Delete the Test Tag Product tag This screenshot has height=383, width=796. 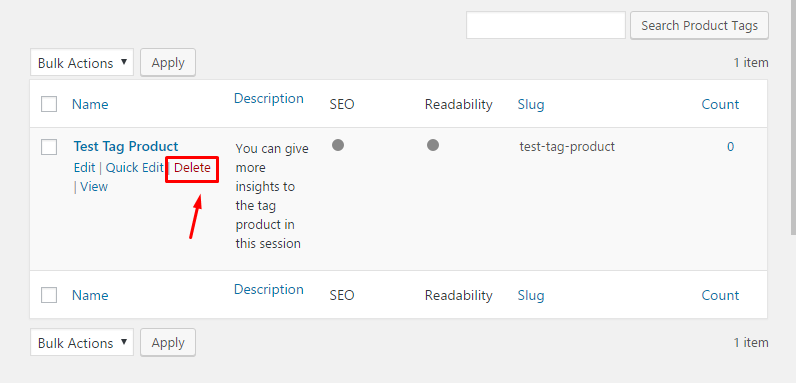(x=192, y=168)
